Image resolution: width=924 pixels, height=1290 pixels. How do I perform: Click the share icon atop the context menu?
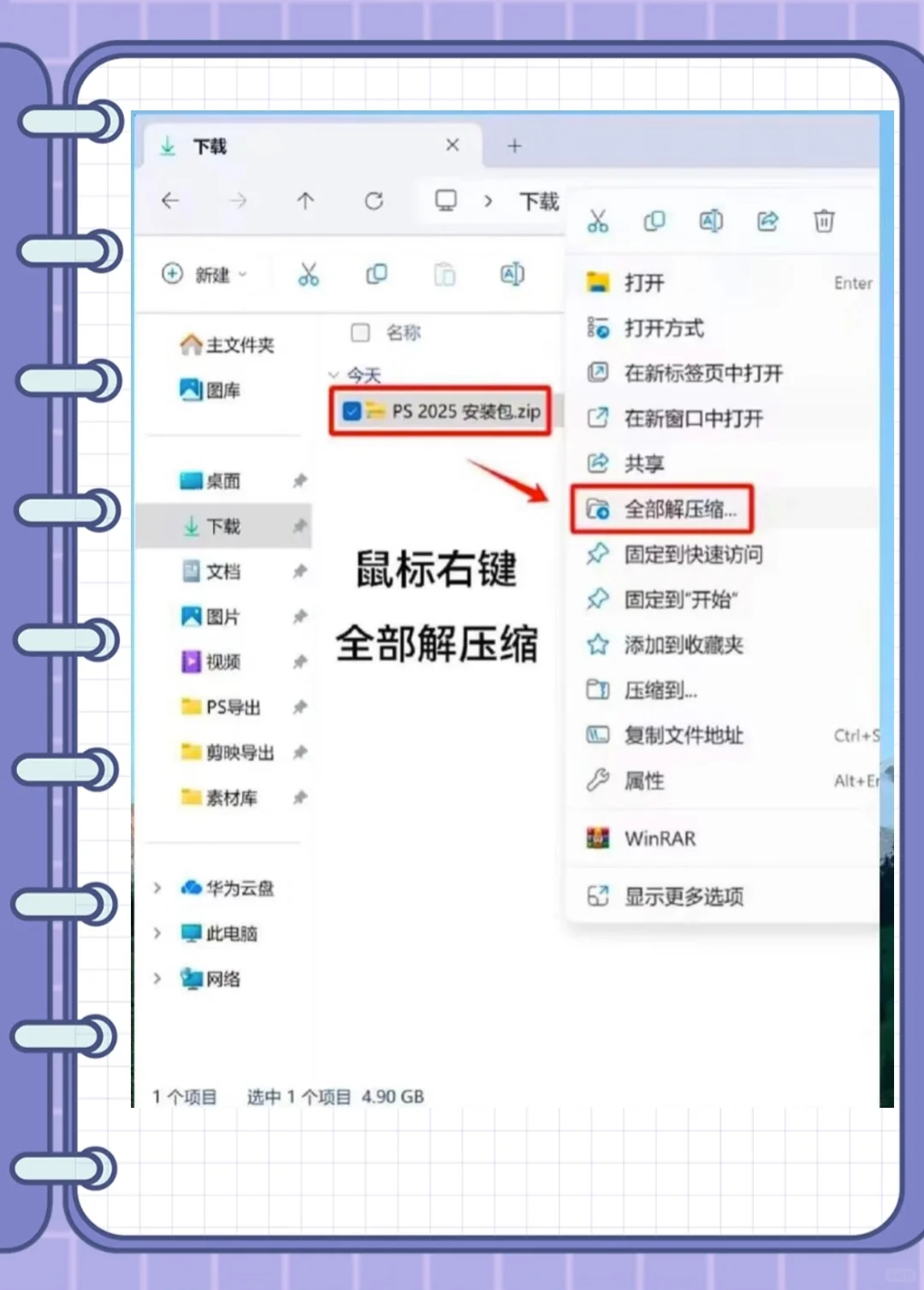coord(767,221)
